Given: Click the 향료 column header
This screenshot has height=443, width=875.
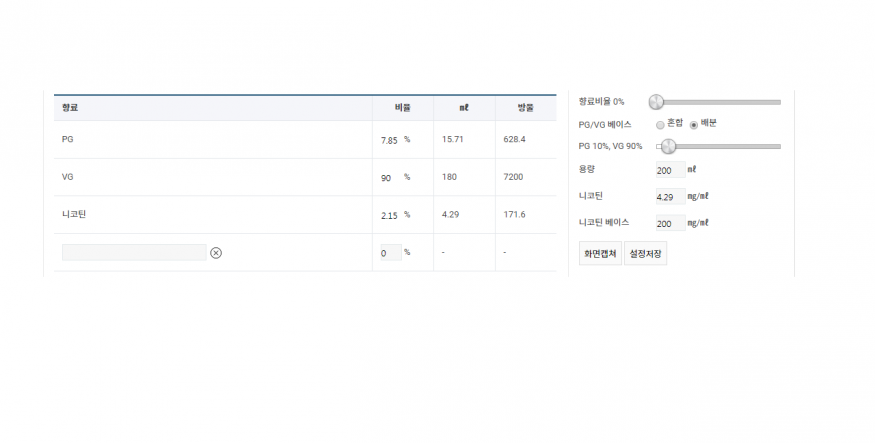Looking at the screenshot, I should [x=70, y=107].
